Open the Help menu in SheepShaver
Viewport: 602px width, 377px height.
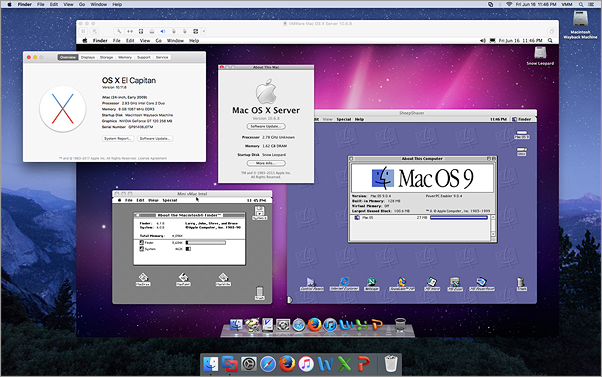359,119
